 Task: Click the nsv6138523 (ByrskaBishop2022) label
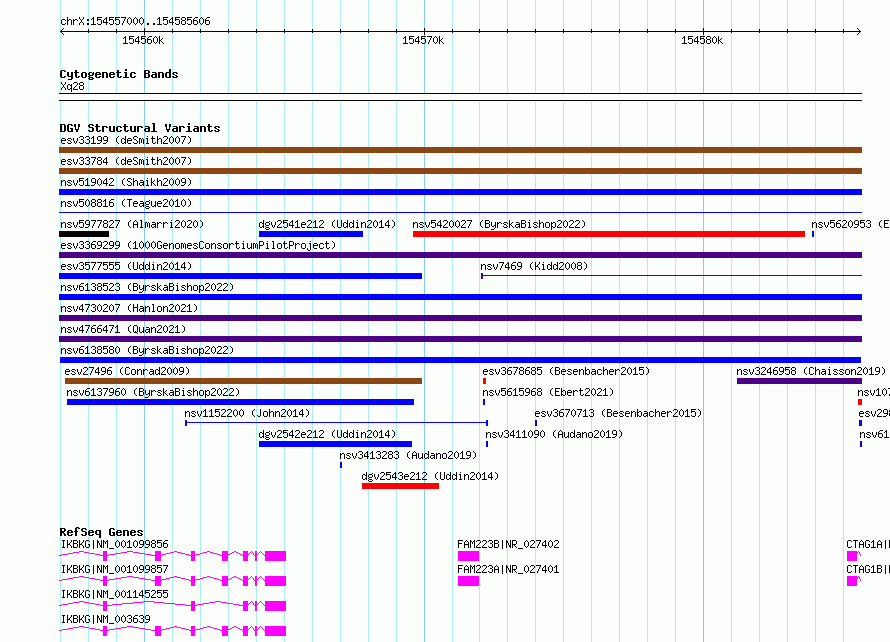[147, 287]
